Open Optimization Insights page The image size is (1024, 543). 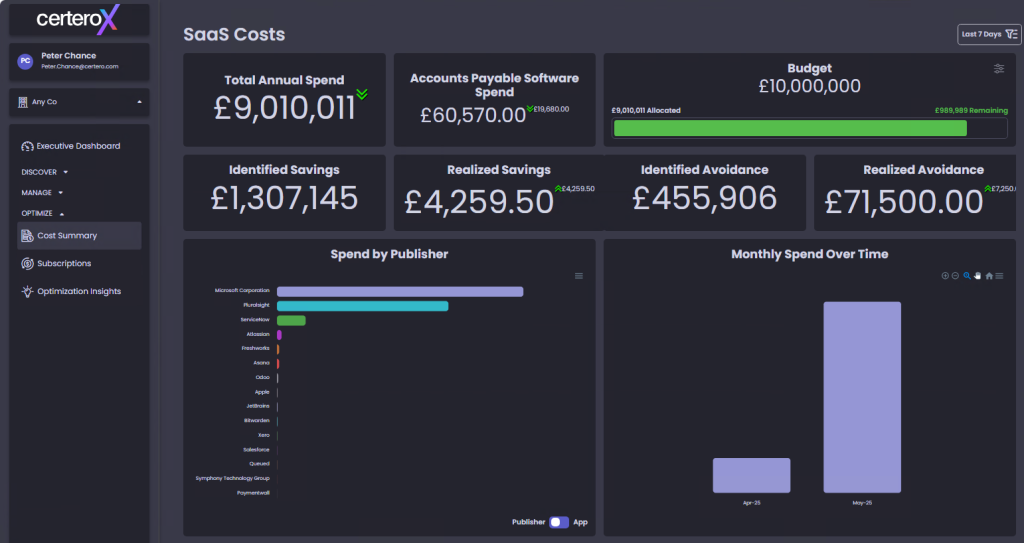coord(79,291)
